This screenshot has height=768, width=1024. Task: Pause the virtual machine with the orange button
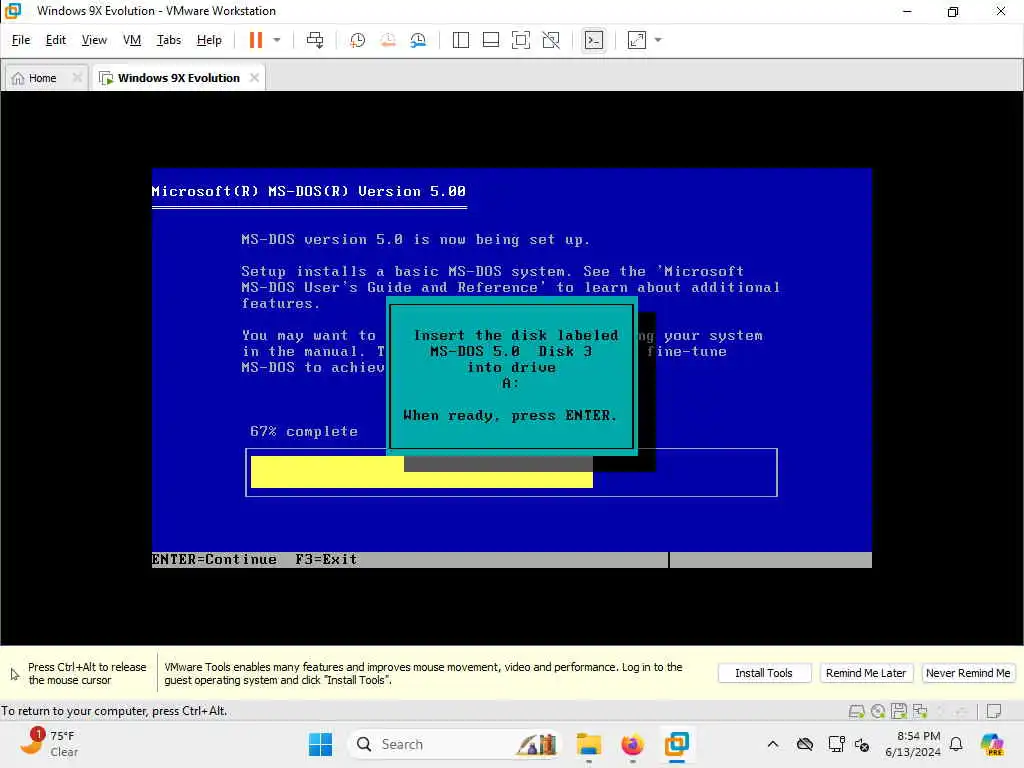[x=255, y=40]
